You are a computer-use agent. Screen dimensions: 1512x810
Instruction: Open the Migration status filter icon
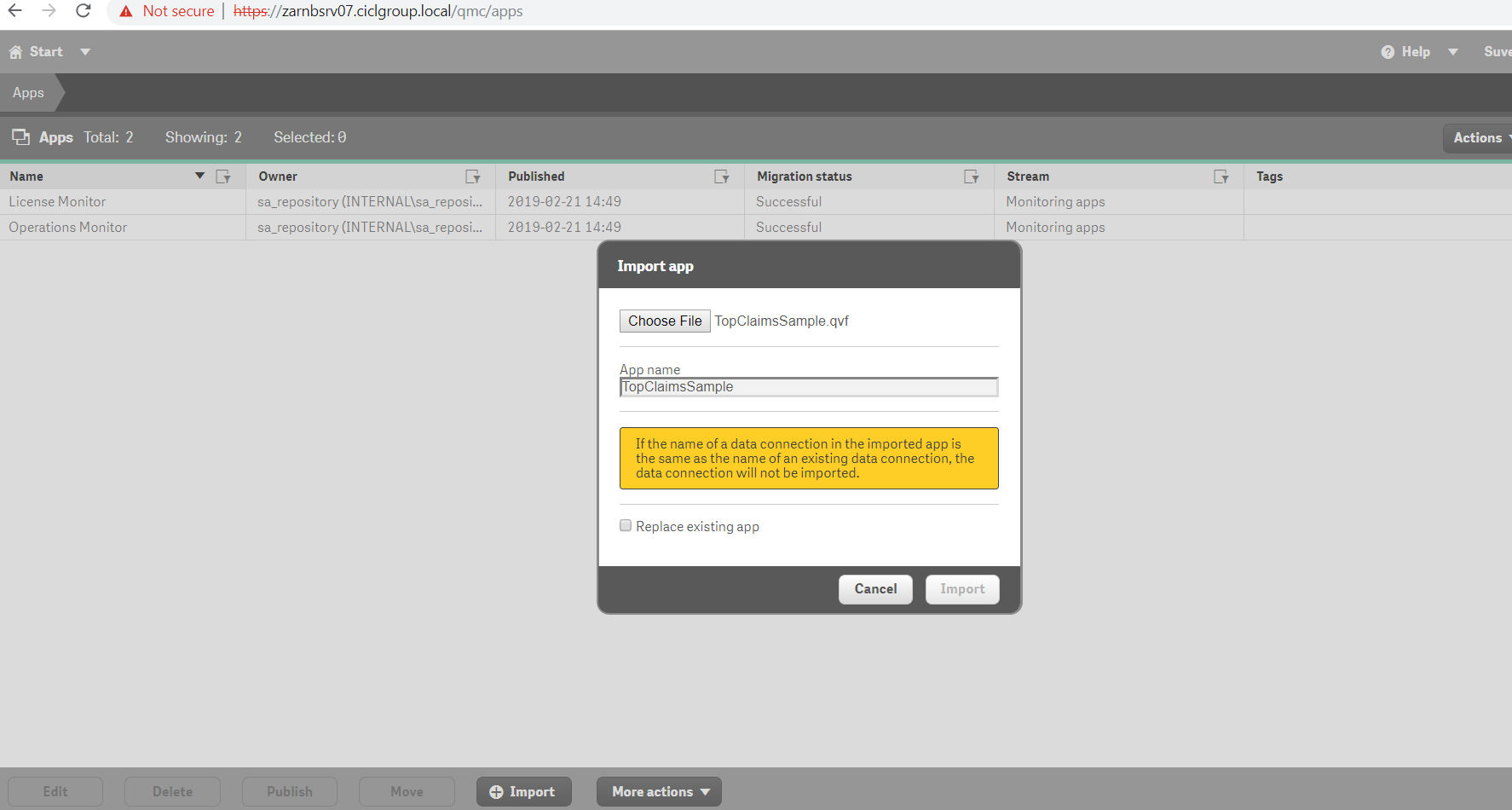(972, 176)
